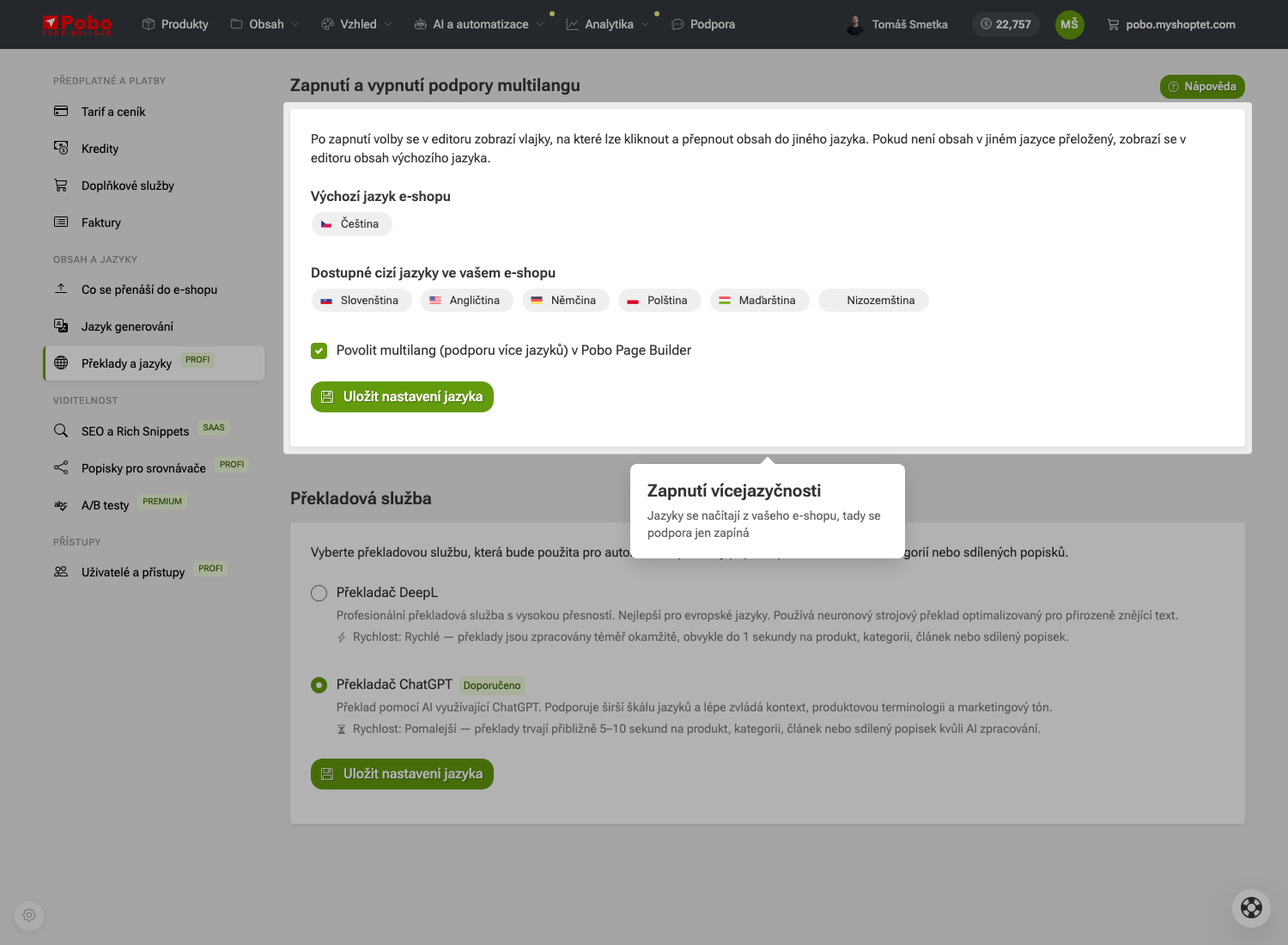Viewport: 1288px width, 945px height.
Task: Click the Tomáš Smetka name link
Action: tap(909, 24)
